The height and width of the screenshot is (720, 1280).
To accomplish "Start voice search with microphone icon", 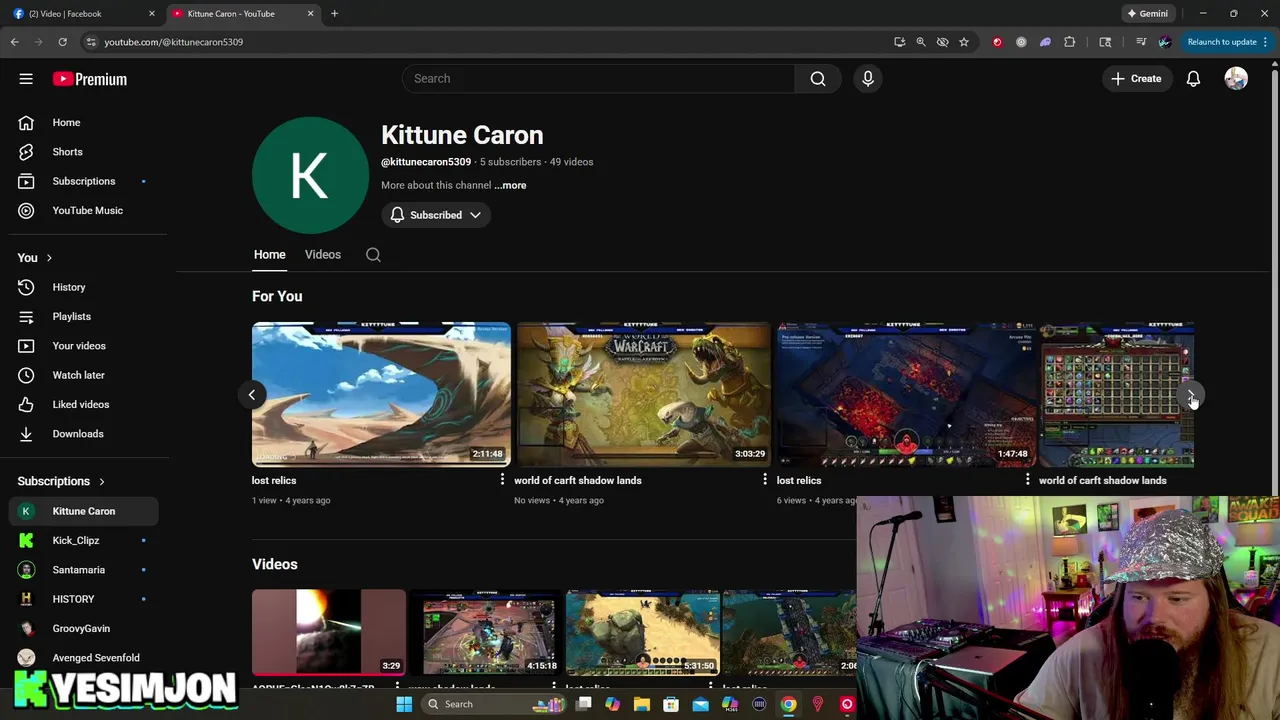I will click(868, 78).
